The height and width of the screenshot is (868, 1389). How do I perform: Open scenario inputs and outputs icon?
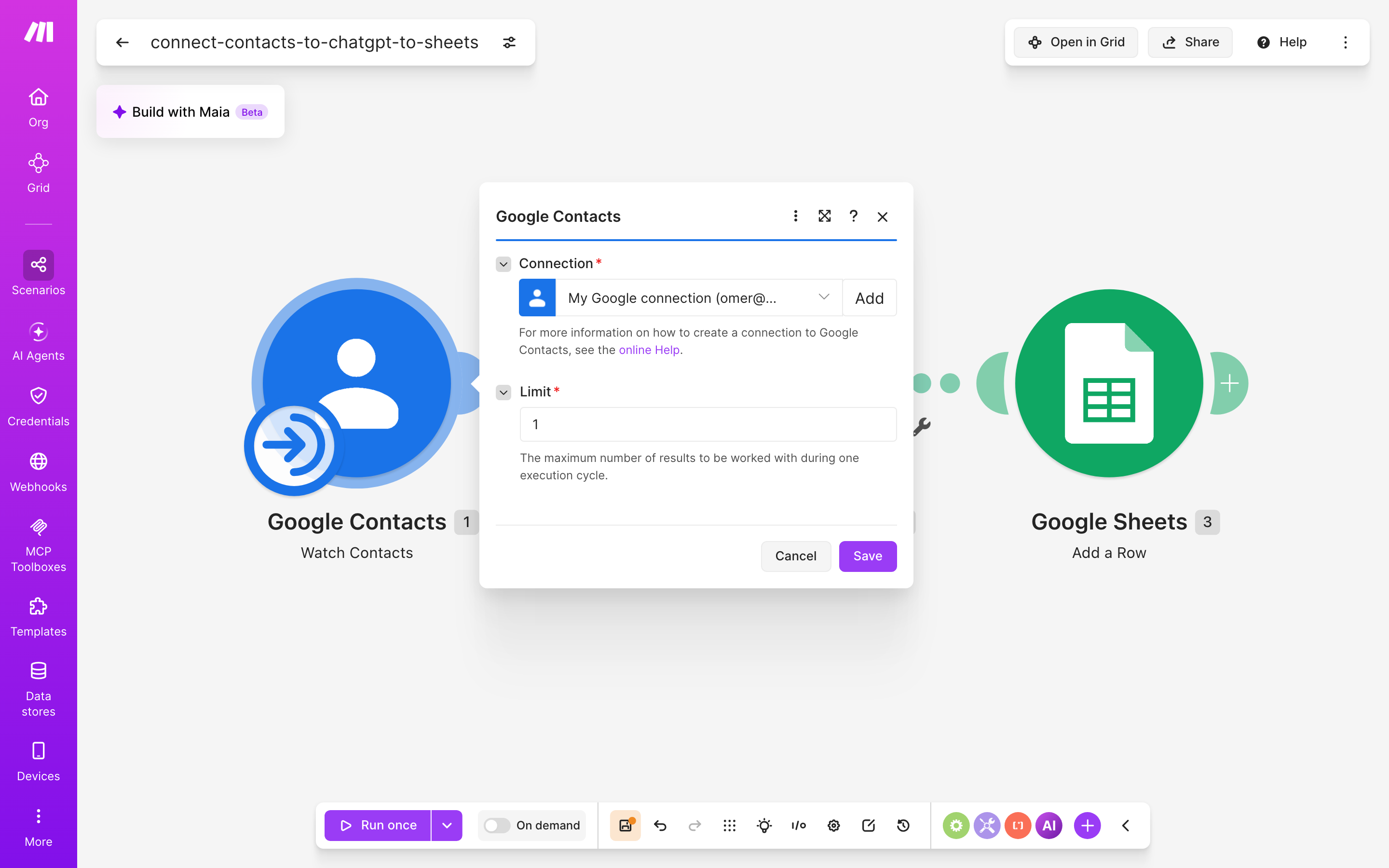pos(798,825)
